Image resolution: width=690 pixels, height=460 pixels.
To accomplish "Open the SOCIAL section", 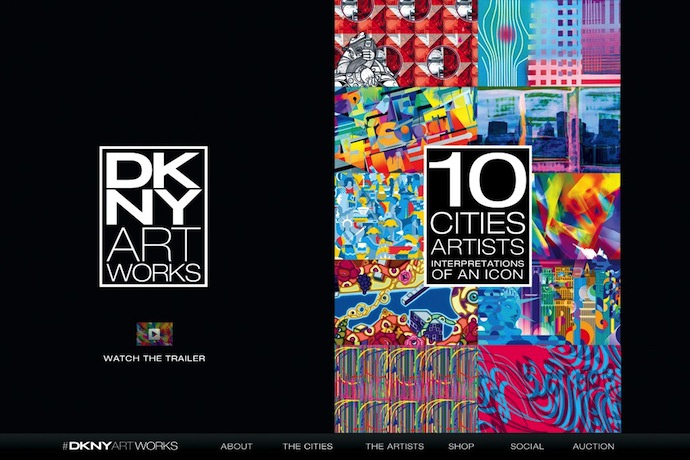I will pos(527,446).
